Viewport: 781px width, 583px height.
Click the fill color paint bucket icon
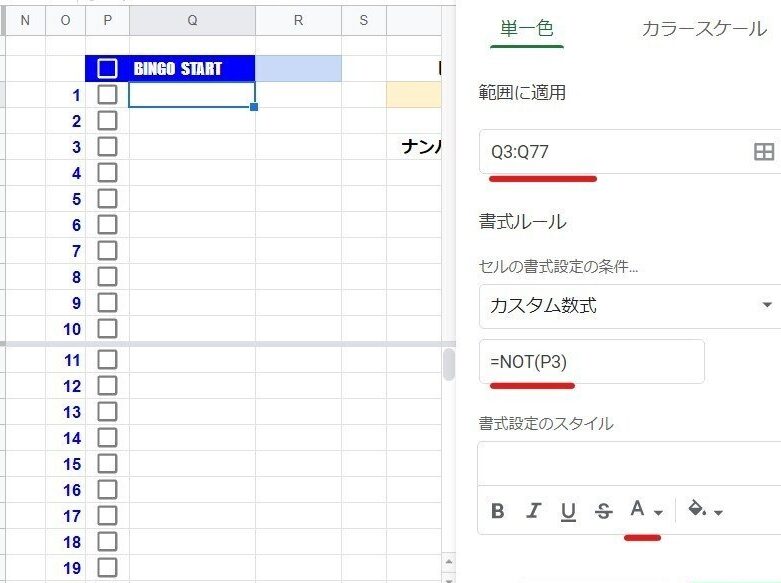tap(697, 510)
